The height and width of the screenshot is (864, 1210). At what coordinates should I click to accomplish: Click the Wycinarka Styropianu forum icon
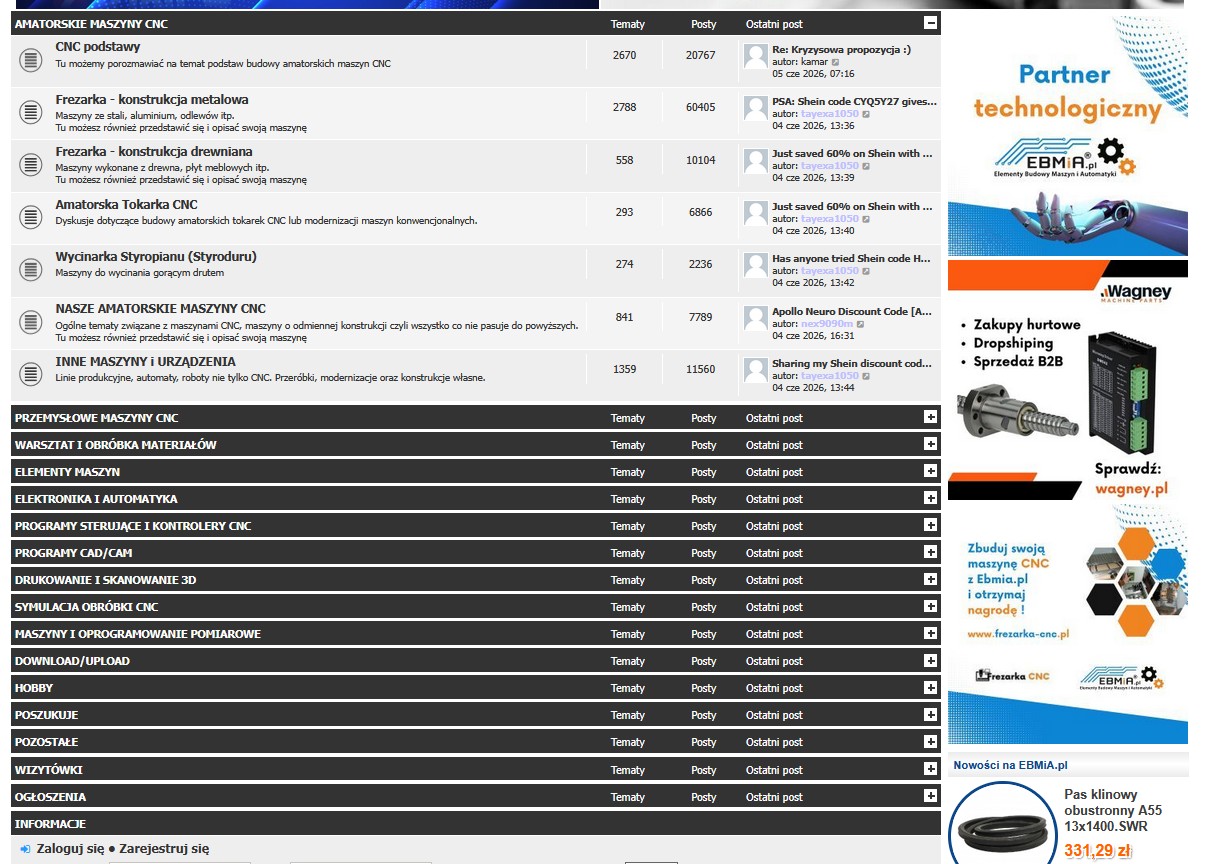(x=31, y=269)
